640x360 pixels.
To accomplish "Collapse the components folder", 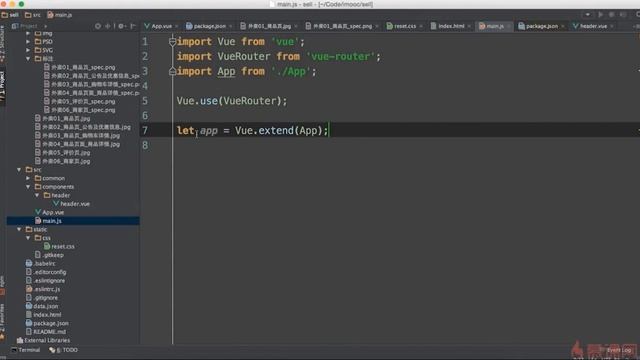I will click(x=28, y=187).
